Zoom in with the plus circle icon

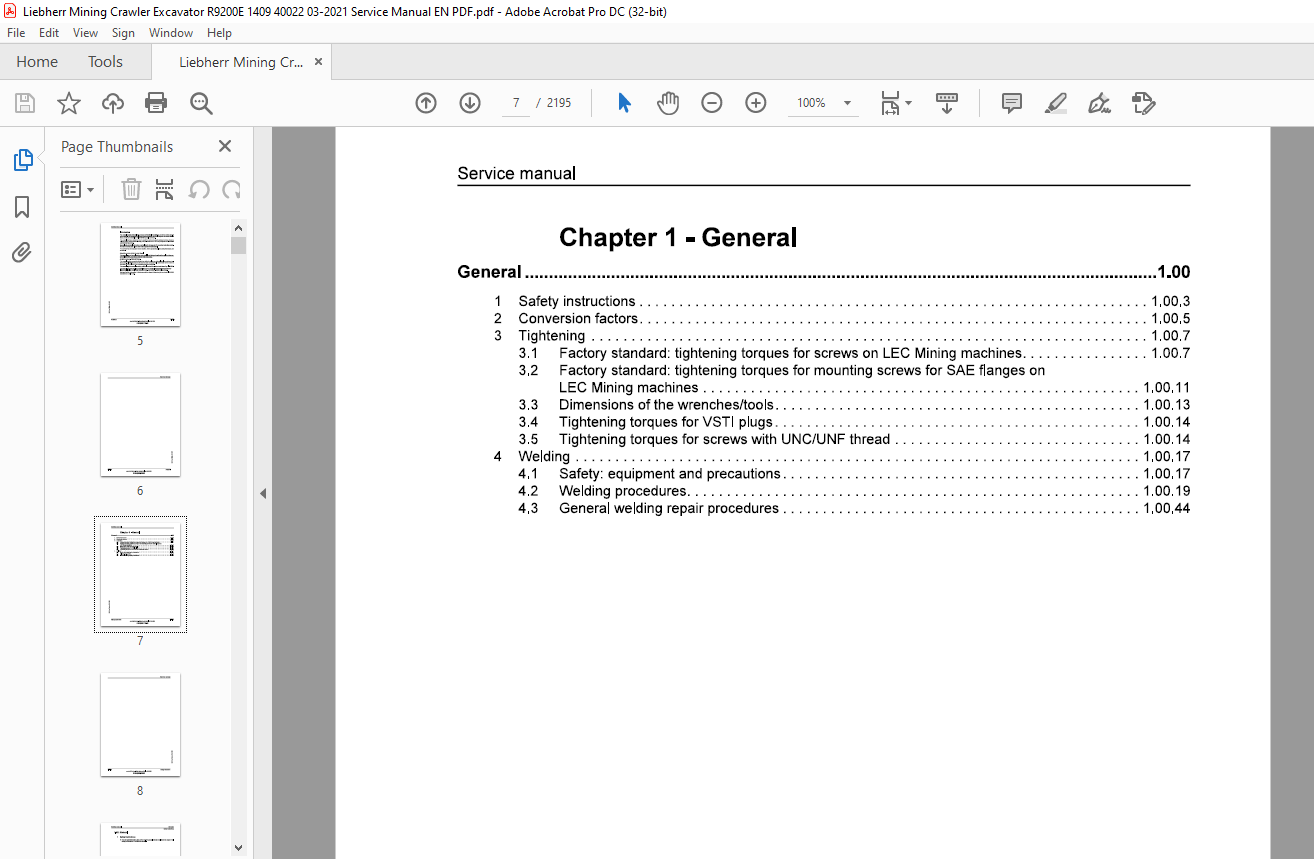tap(756, 103)
